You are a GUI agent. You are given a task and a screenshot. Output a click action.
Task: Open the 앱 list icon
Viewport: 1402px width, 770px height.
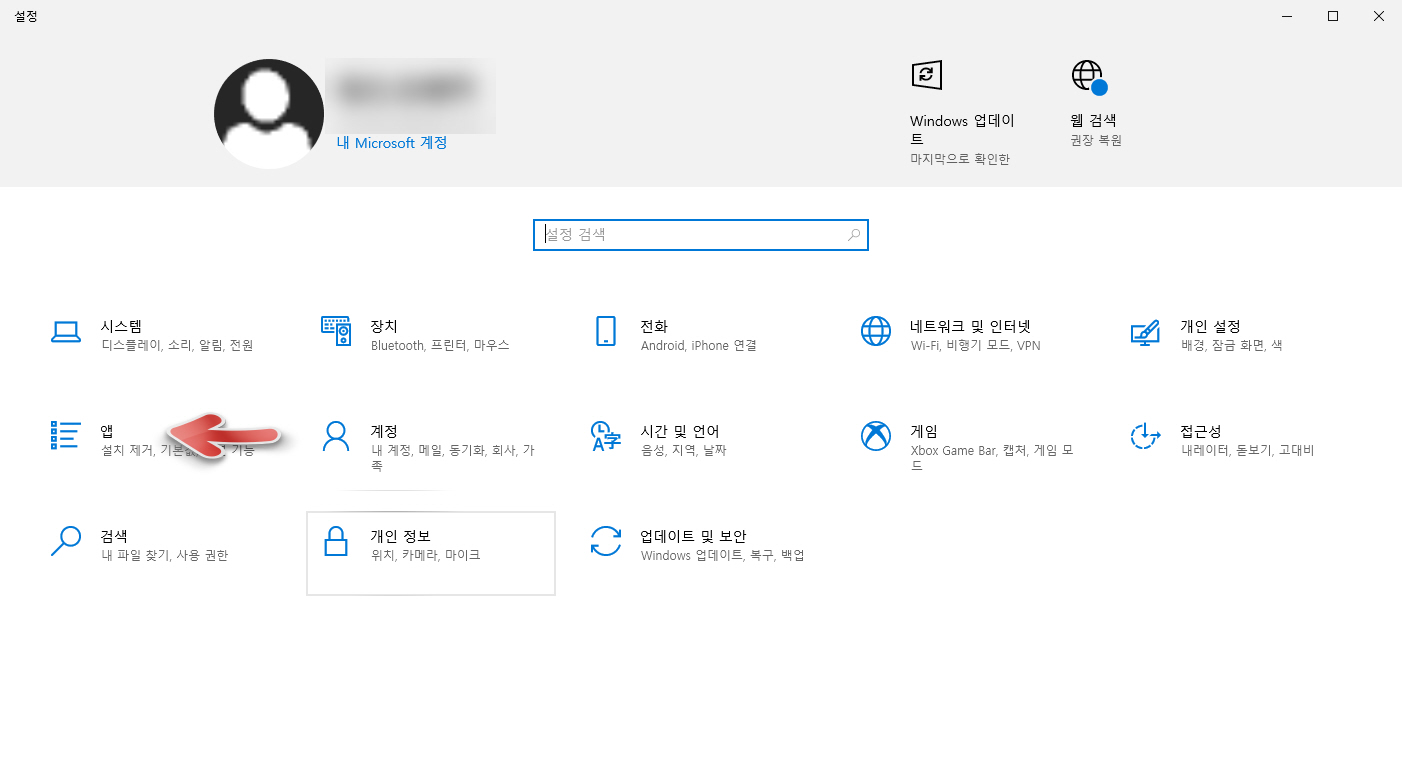(65, 435)
